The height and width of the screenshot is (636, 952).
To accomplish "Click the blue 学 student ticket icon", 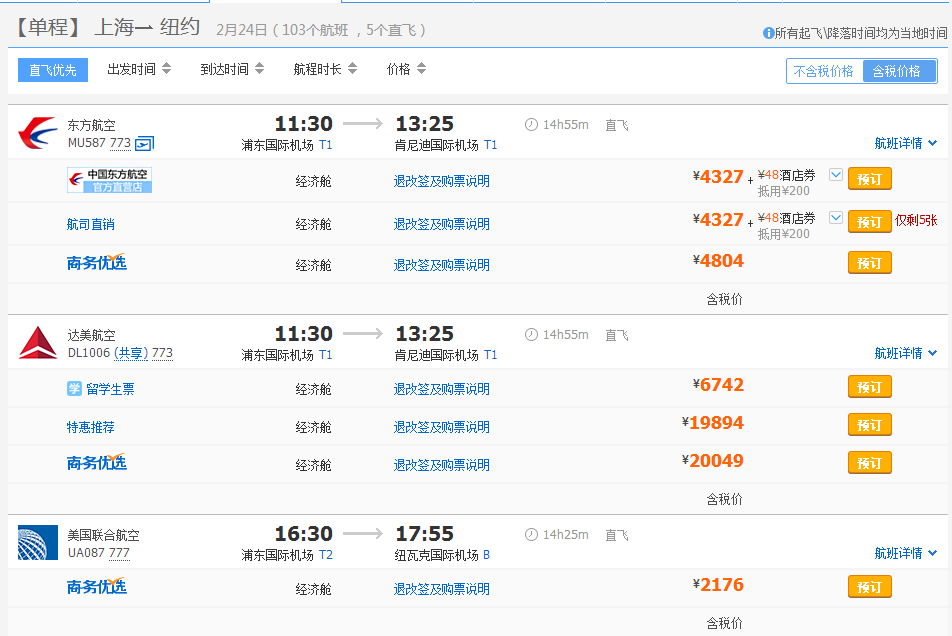I will click(x=74, y=389).
